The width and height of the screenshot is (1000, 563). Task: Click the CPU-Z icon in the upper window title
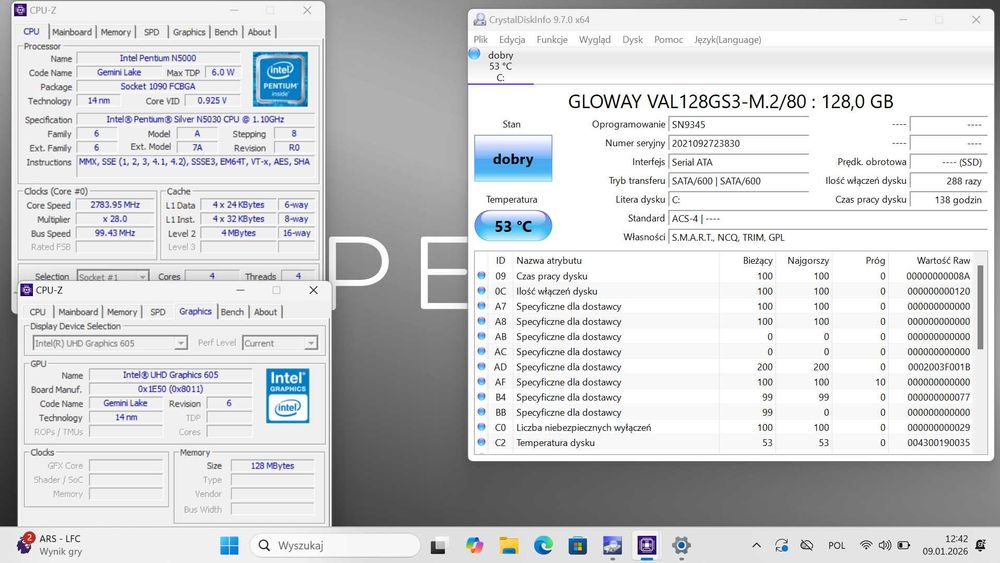(20, 10)
